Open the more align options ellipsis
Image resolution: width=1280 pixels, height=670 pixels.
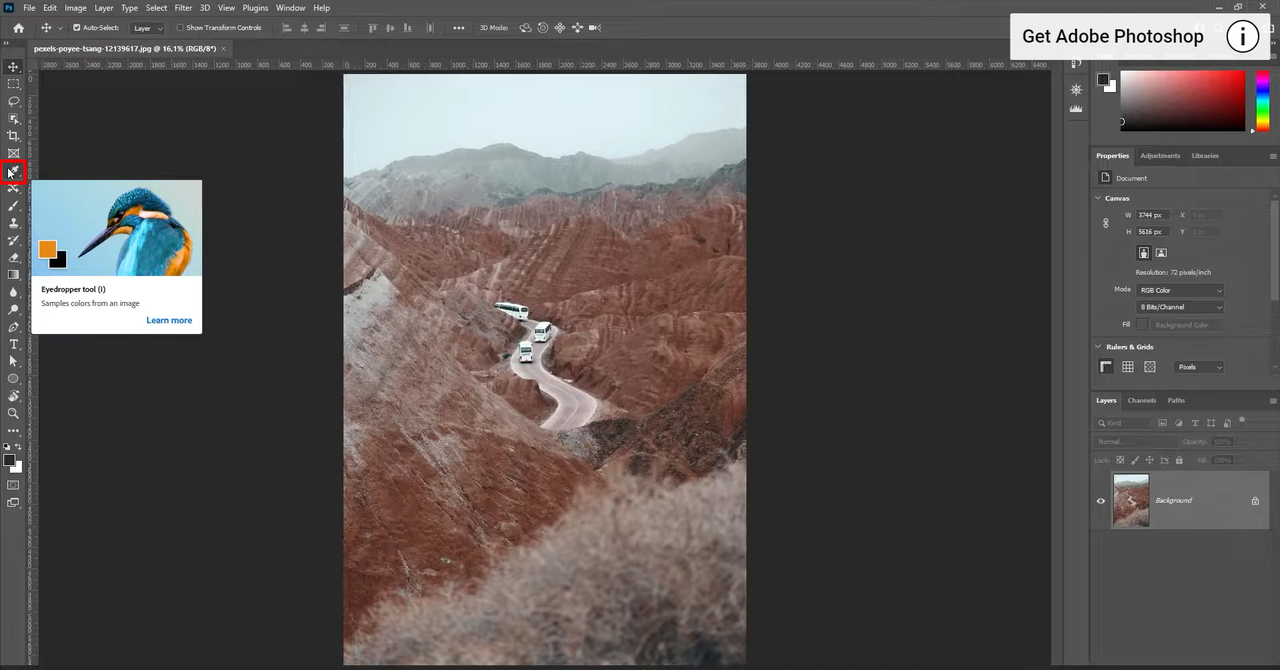coord(459,28)
